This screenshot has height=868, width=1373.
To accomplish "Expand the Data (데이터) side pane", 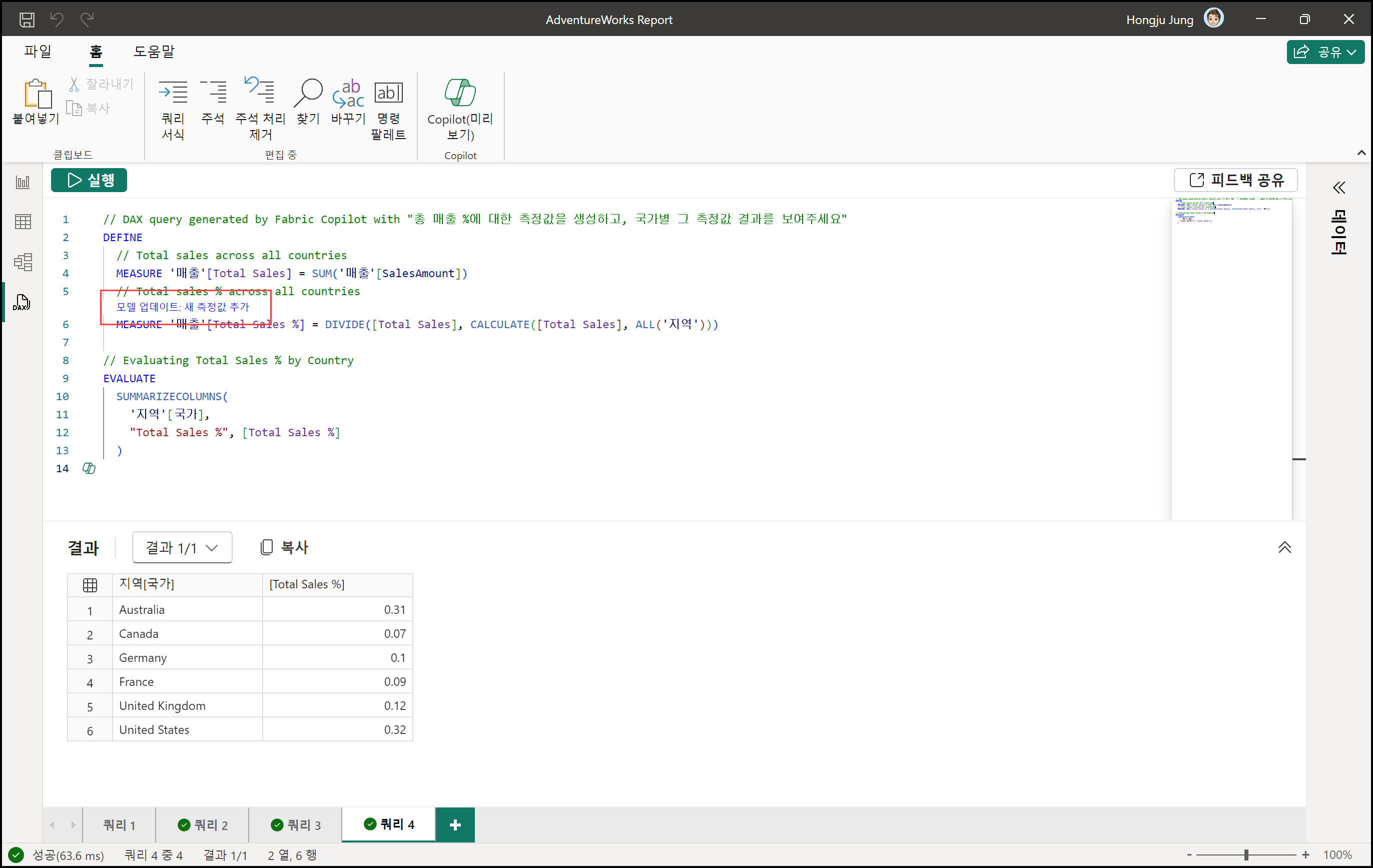I will tap(1339, 188).
